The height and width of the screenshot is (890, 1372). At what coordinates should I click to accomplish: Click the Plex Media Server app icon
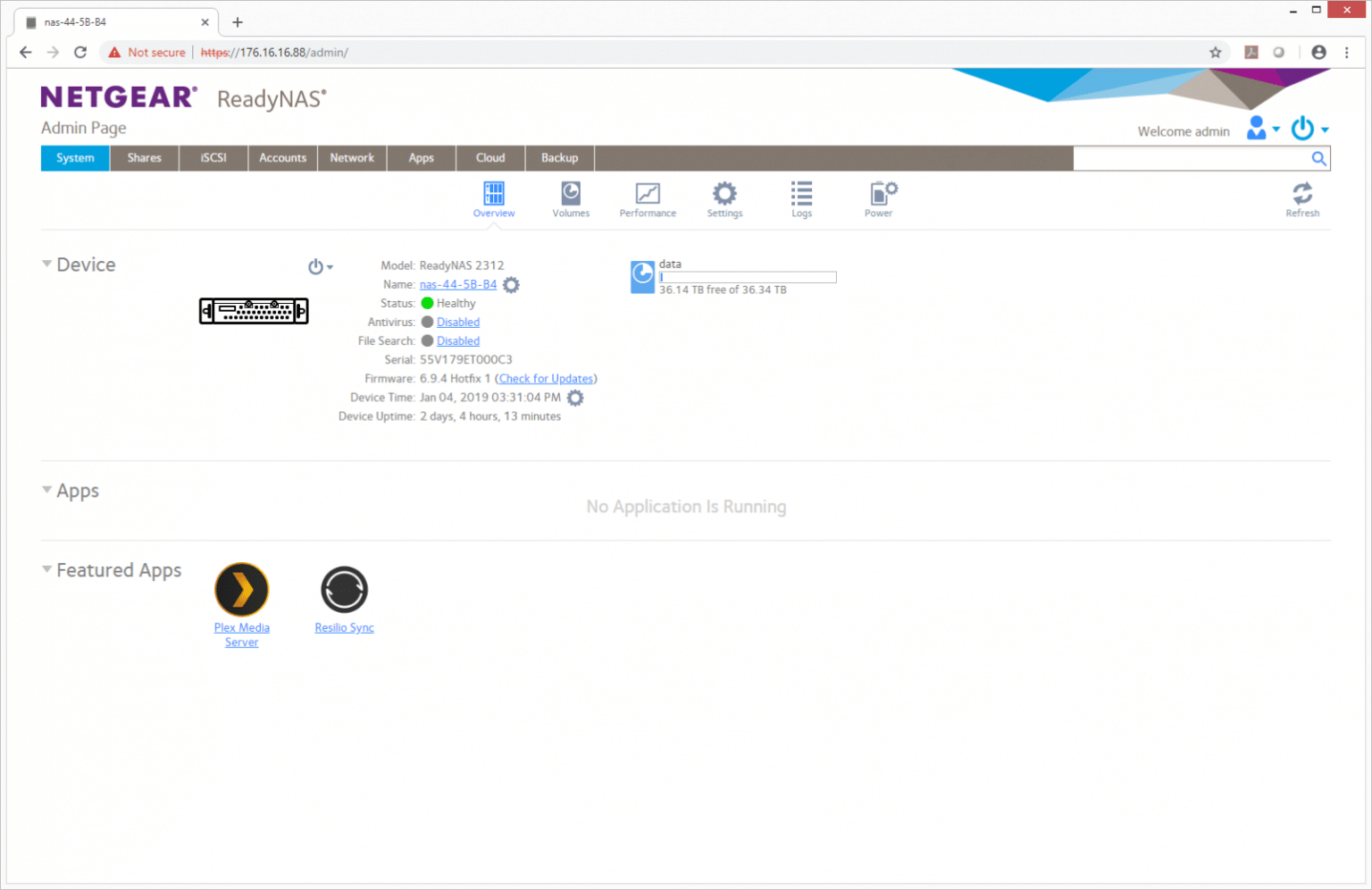pyautogui.click(x=242, y=590)
